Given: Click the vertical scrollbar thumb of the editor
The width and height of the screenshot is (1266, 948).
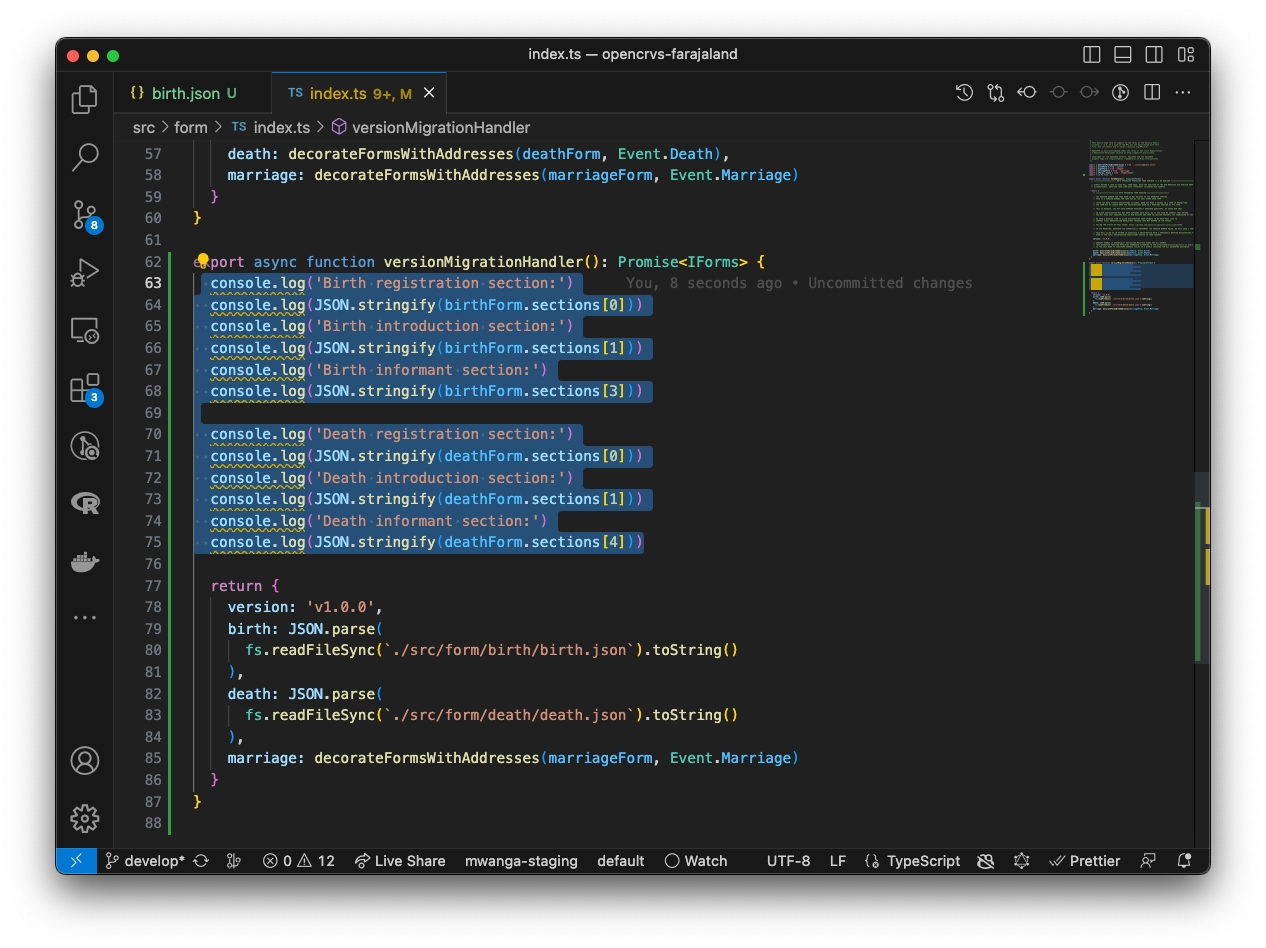Looking at the screenshot, I should [x=1201, y=568].
